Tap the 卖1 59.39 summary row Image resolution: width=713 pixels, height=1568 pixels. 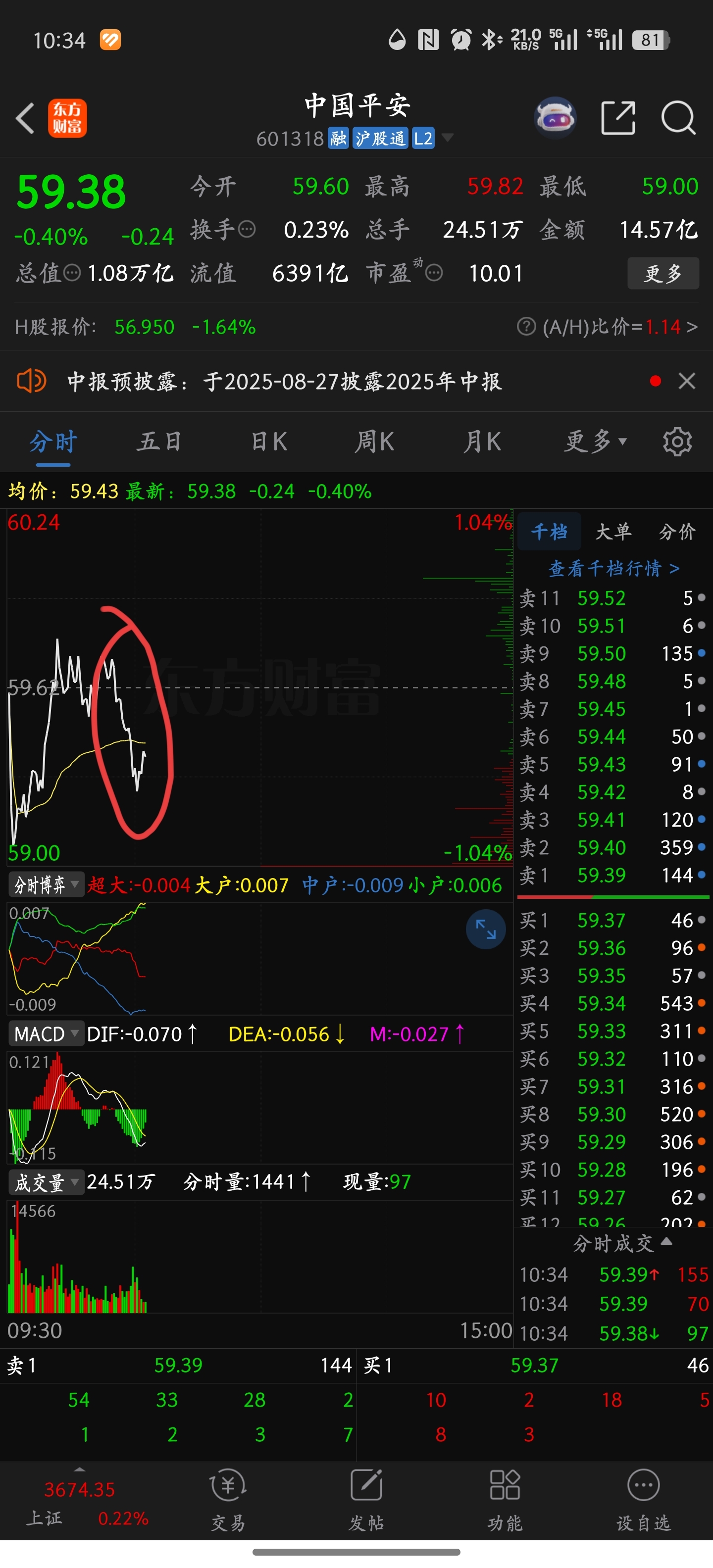tap(178, 1365)
